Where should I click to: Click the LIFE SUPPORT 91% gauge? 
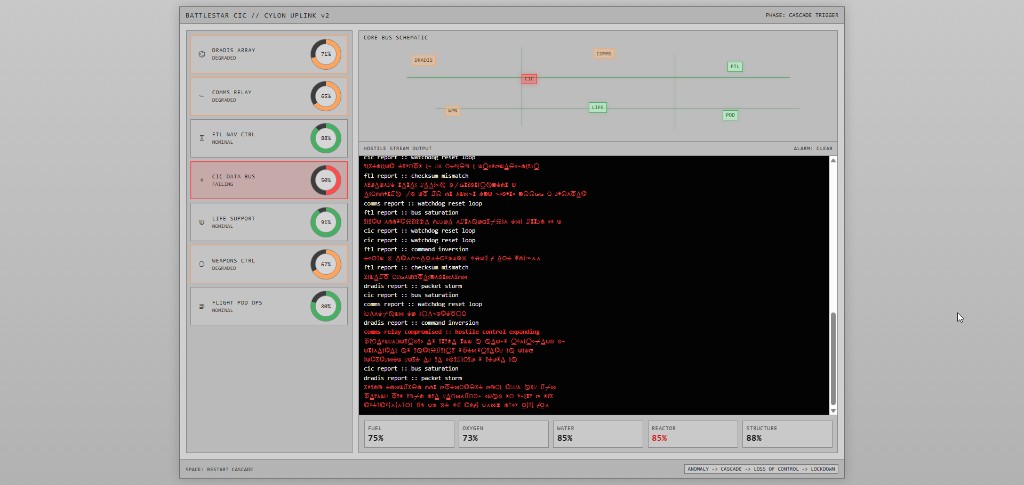click(x=326, y=222)
